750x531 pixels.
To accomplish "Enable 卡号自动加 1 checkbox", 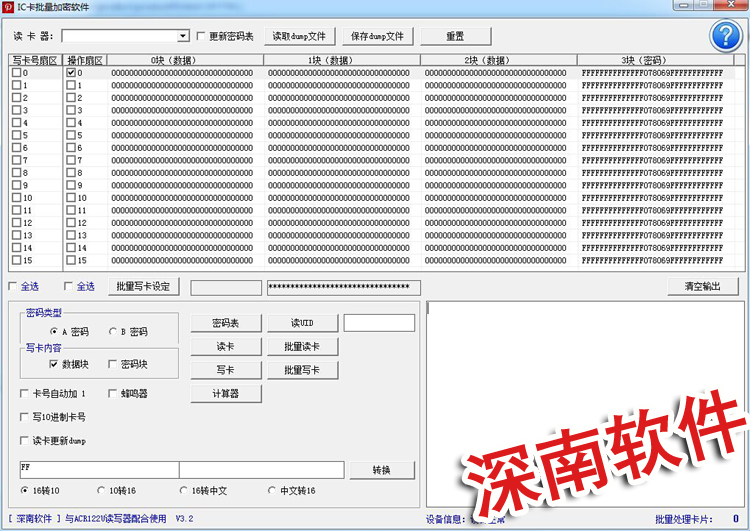I will tap(24, 394).
